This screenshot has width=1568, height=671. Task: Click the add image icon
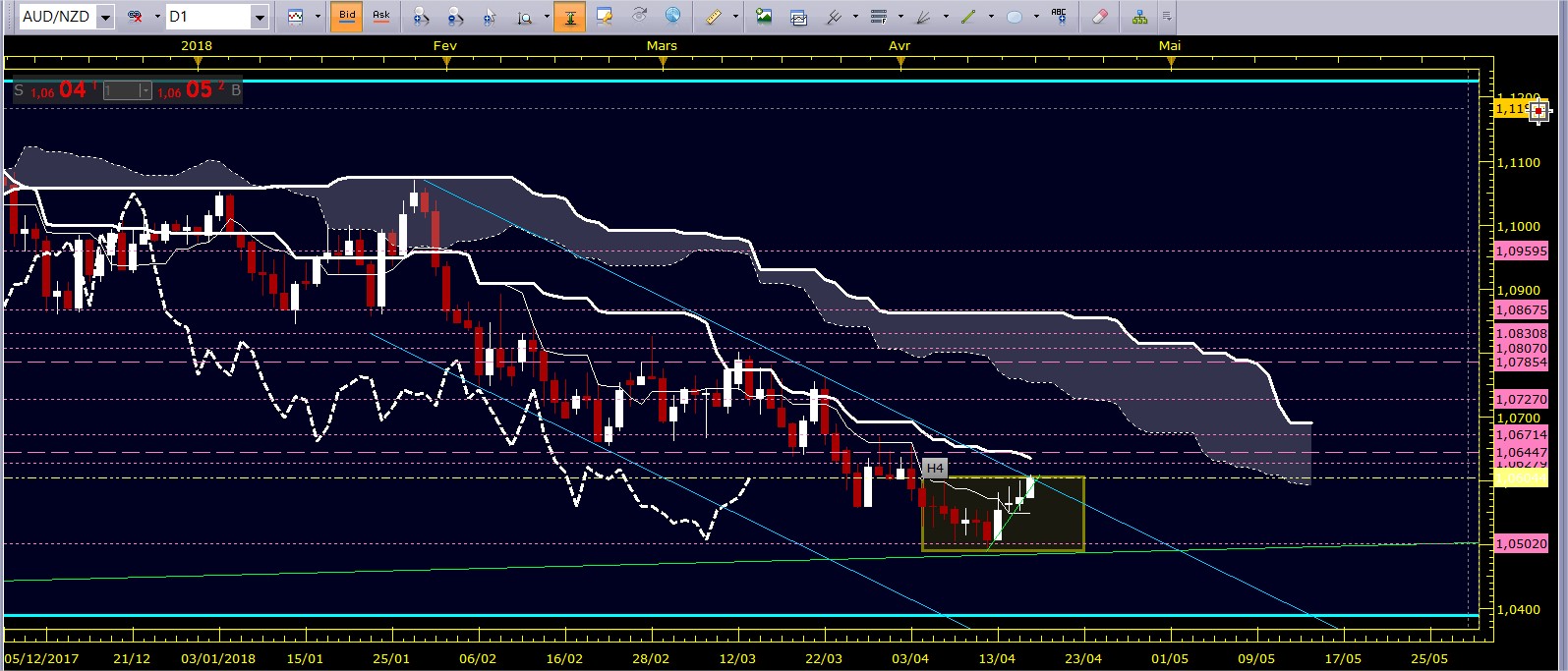(764, 17)
